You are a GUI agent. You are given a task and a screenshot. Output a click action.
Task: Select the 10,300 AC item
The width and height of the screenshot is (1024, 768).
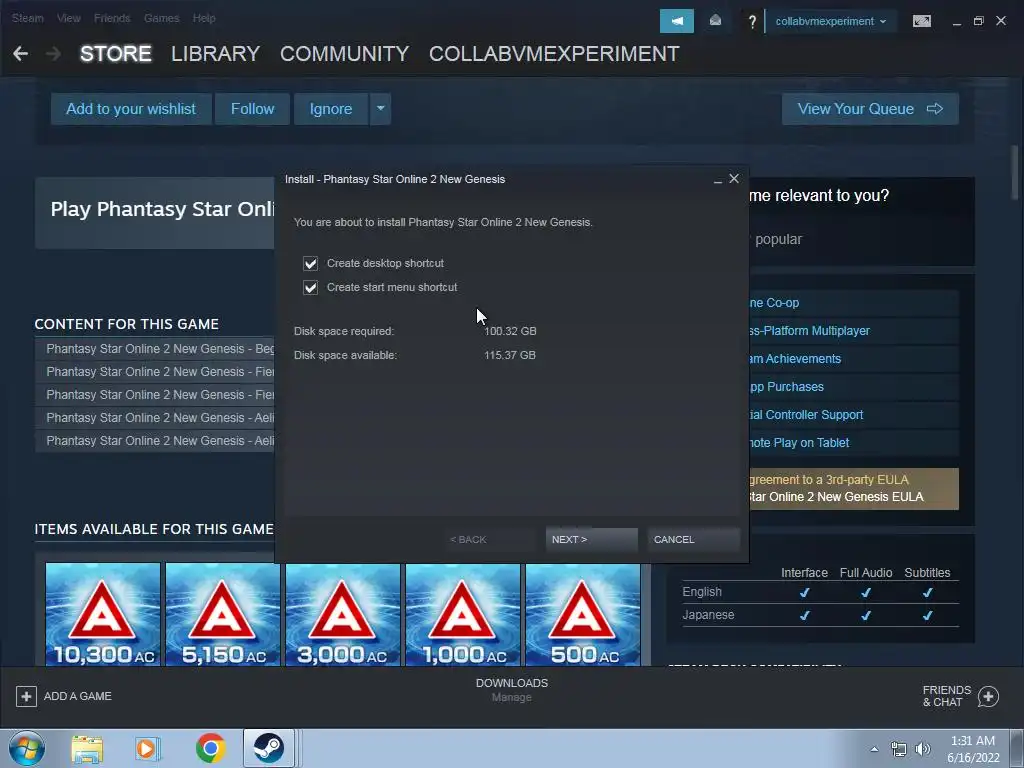(x=103, y=615)
